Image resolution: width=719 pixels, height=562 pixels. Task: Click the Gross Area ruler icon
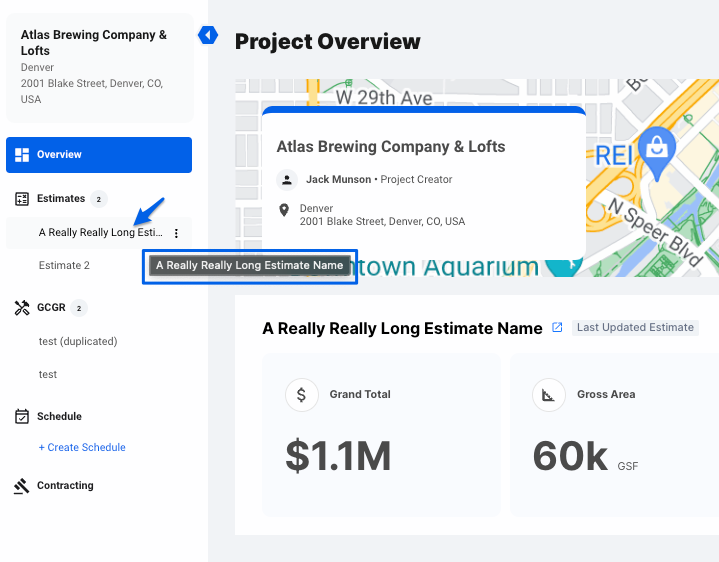(548, 395)
